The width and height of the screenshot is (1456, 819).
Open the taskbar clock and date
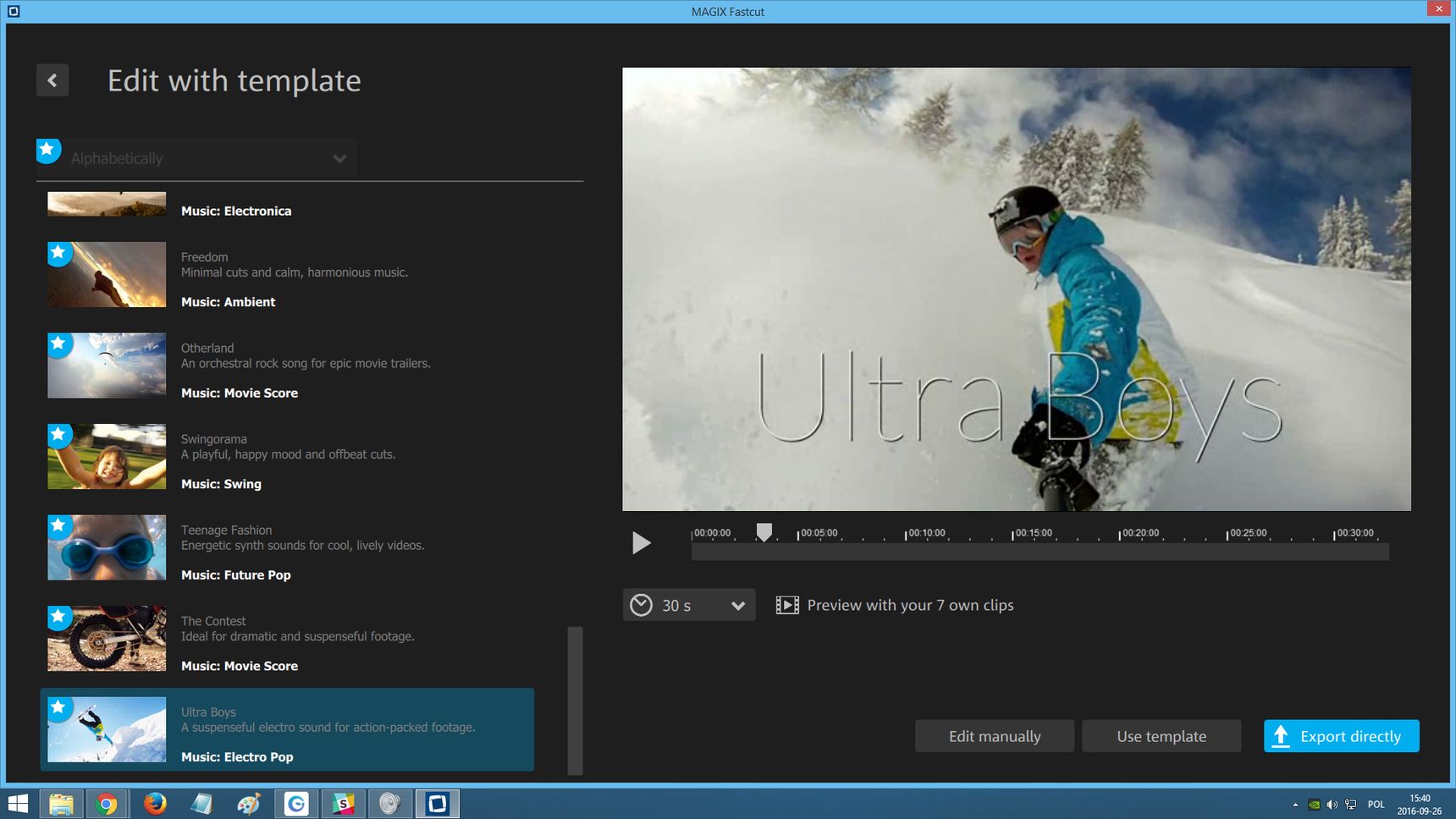click(x=1420, y=805)
